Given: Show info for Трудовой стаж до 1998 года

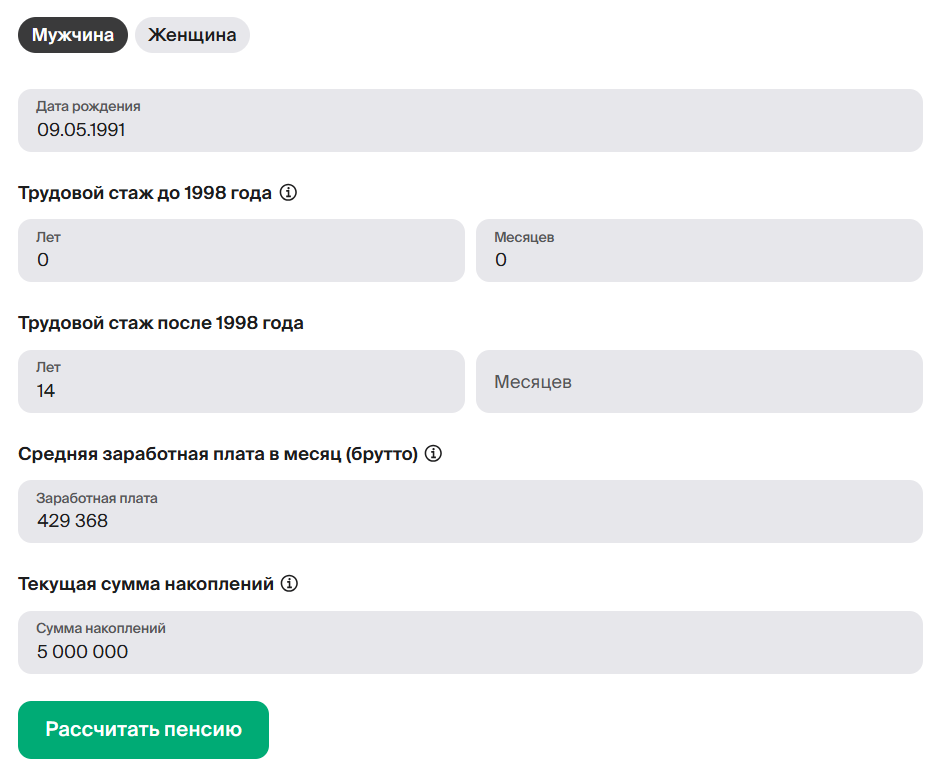Looking at the screenshot, I should [x=288, y=193].
